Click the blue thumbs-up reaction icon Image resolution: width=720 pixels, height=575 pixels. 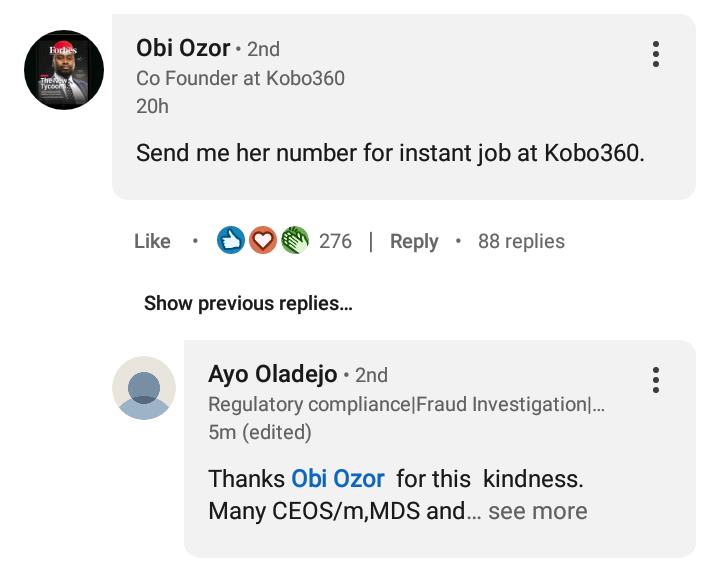coord(231,241)
